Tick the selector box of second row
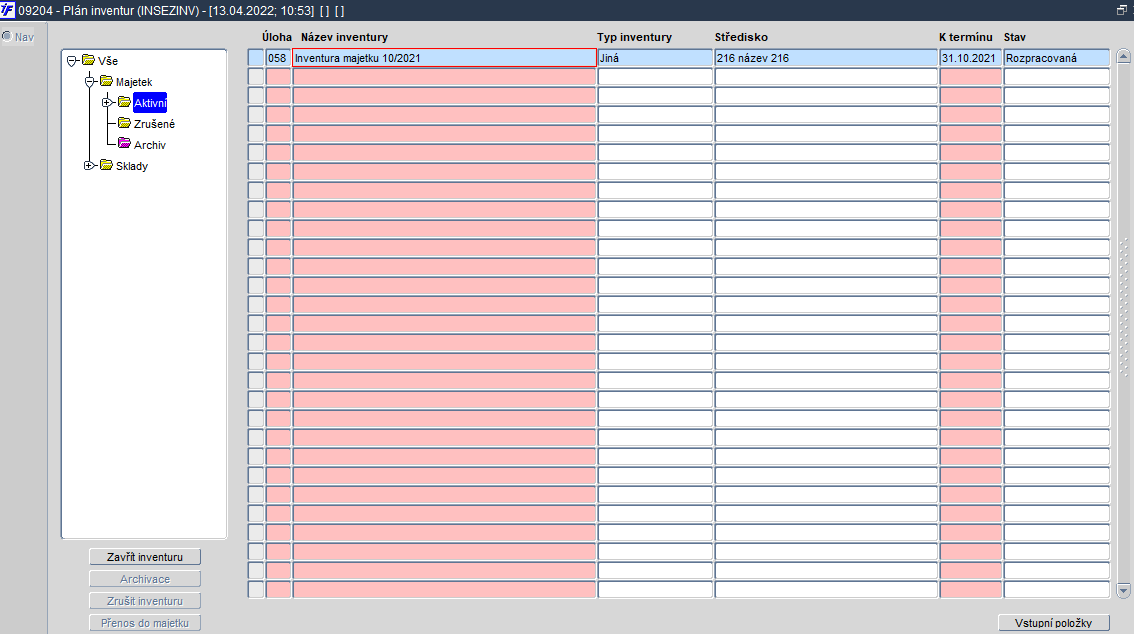The height and width of the screenshot is (634, 1134). (256, 77)
